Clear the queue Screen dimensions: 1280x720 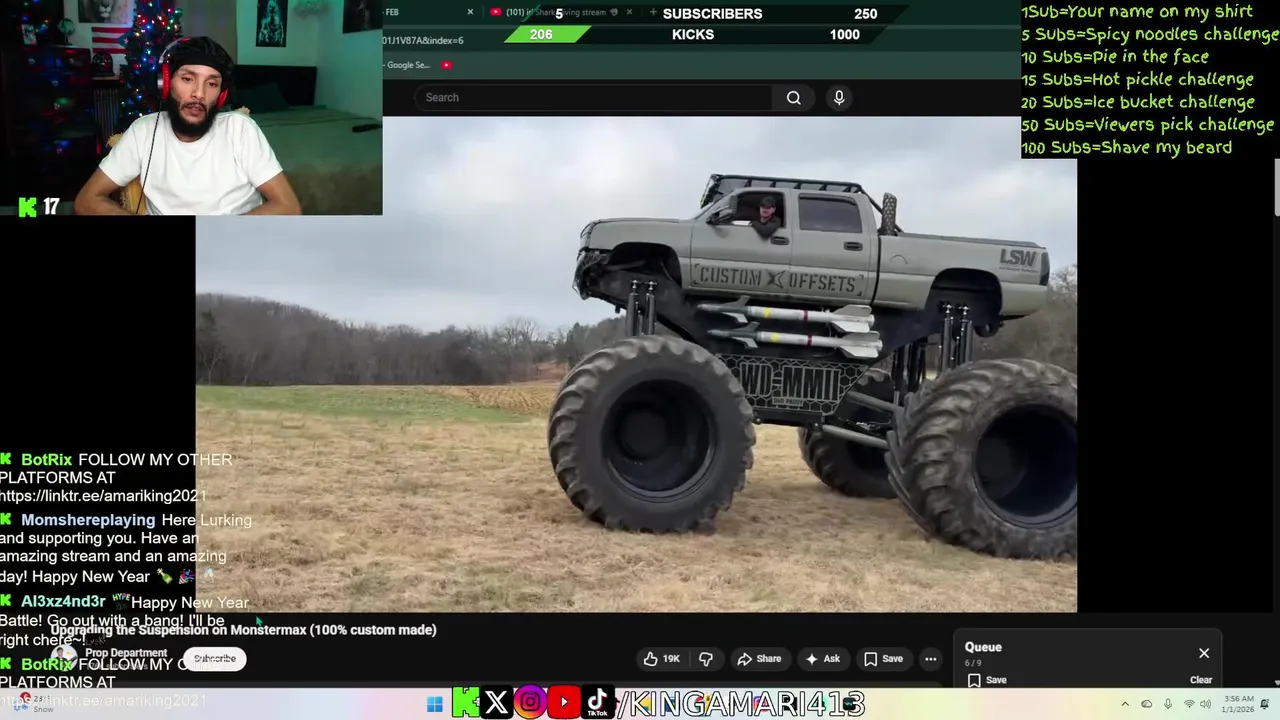point(1201,680)
